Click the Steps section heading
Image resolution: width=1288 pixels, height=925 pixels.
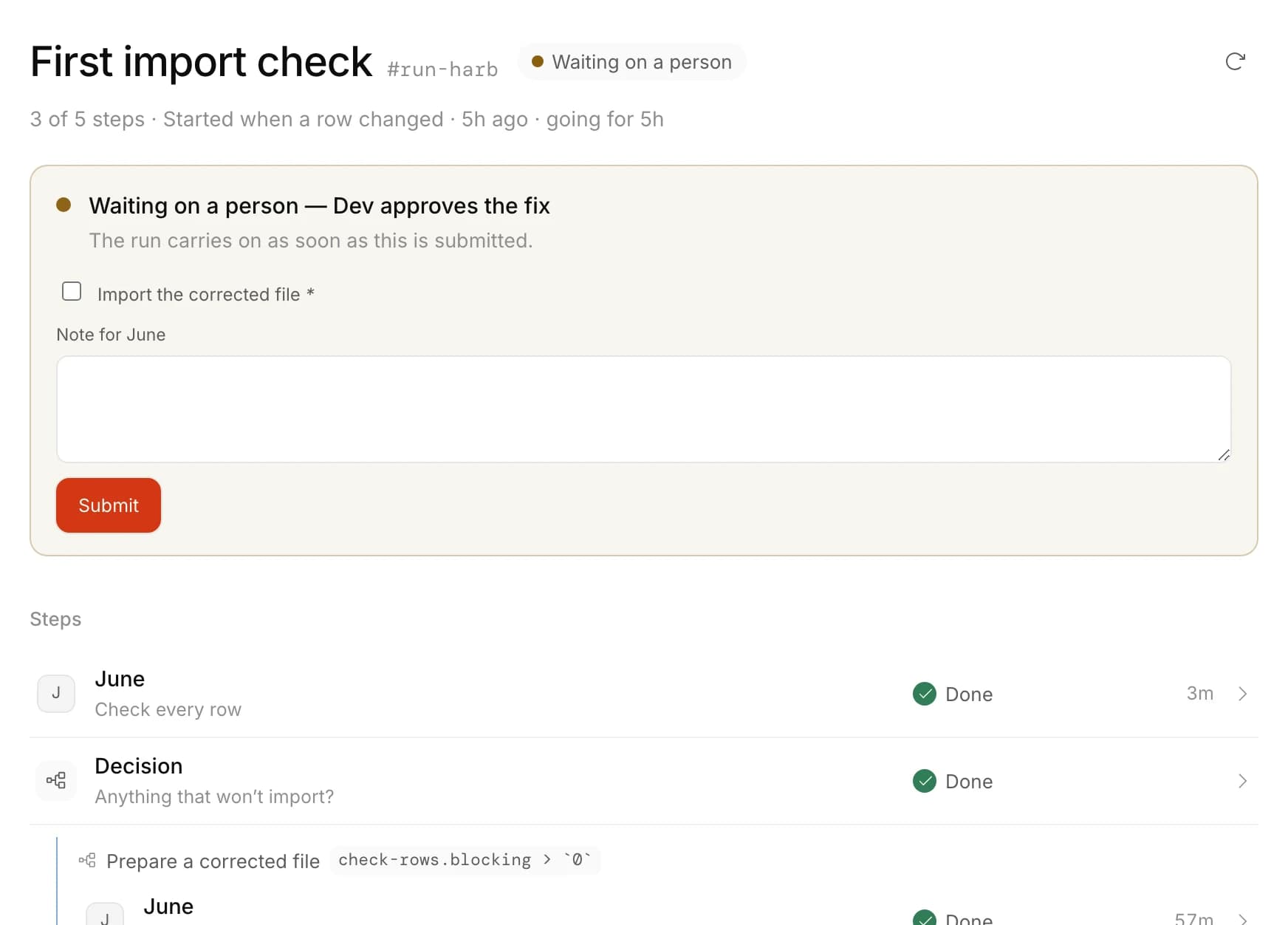point(55,619)
